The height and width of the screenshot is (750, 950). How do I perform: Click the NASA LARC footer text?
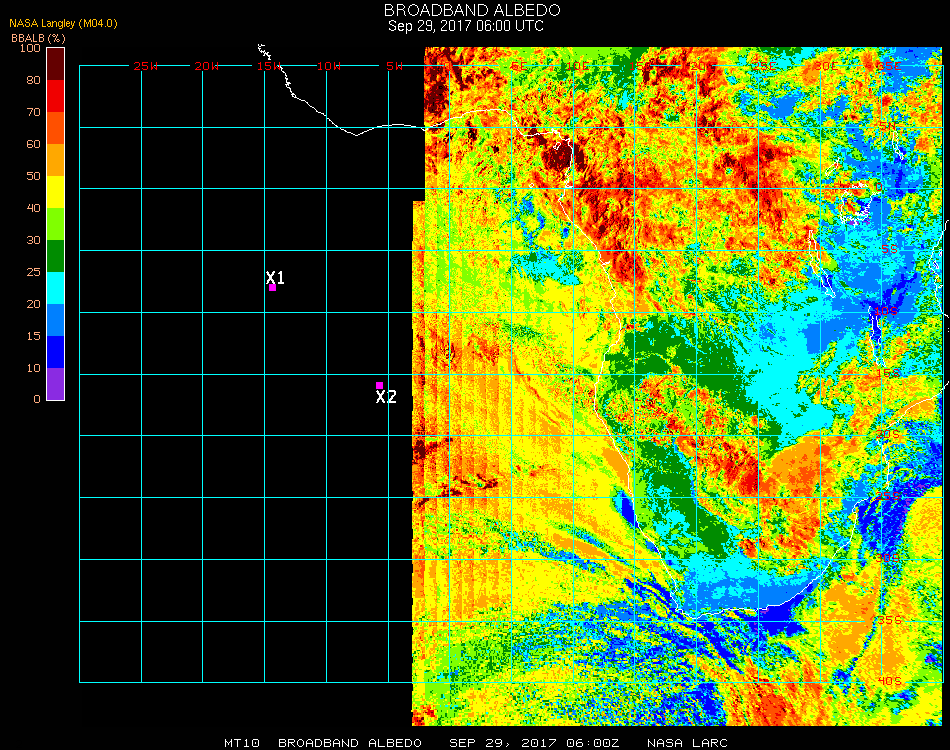(687, 743)
